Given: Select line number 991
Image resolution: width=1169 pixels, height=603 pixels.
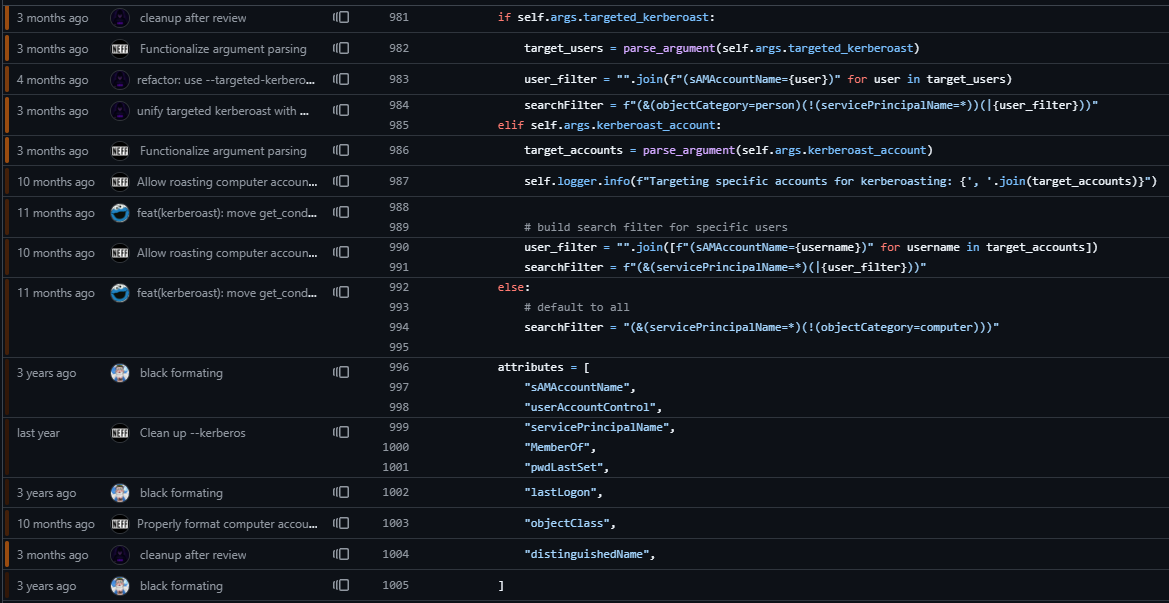Looking at the screenshot, I should (x=399, y=267).
